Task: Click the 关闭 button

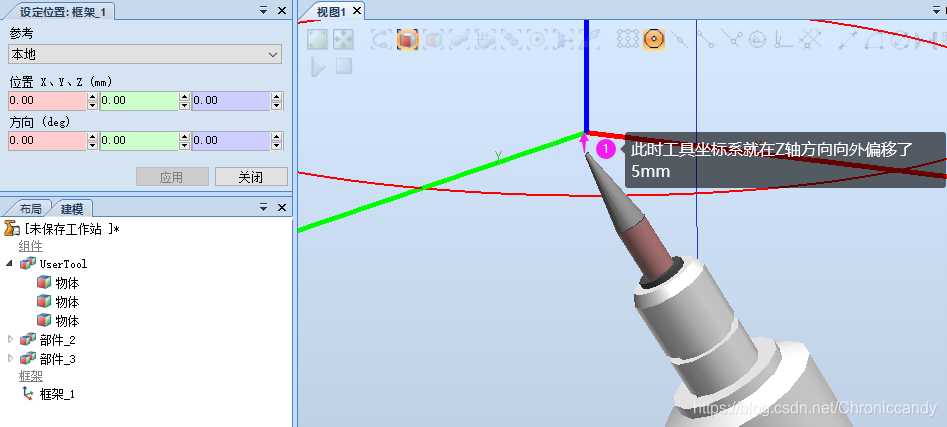Action: pos(251,177)
